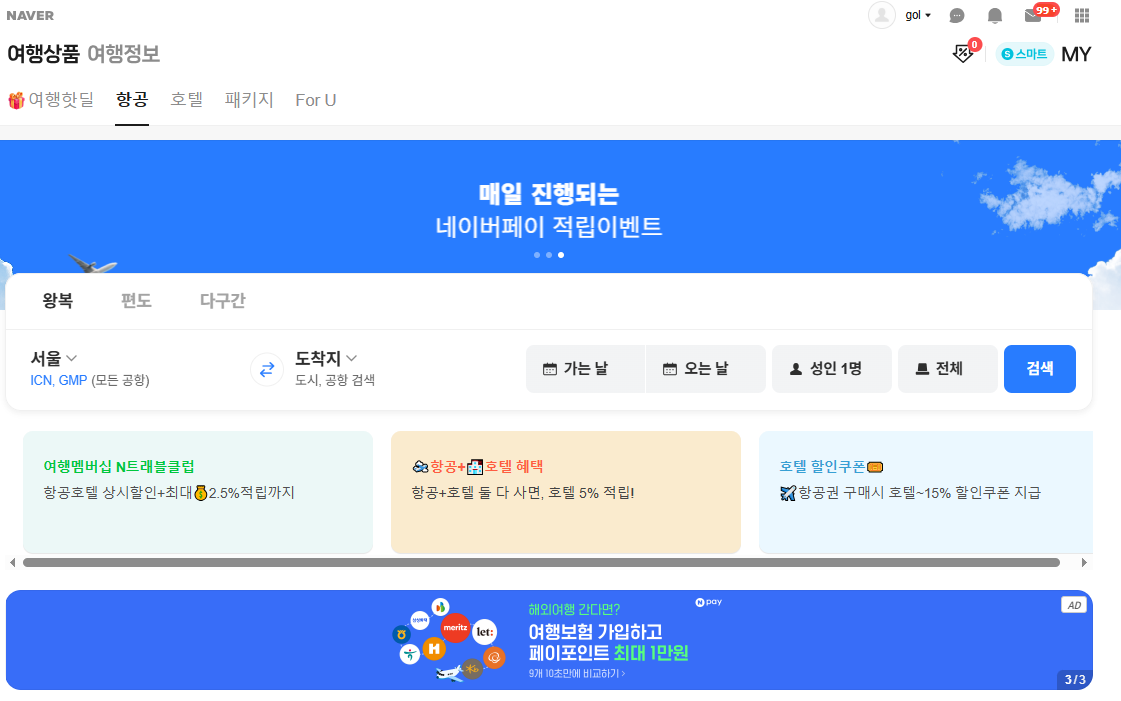Click the AD label on banner

[1074, 605]
